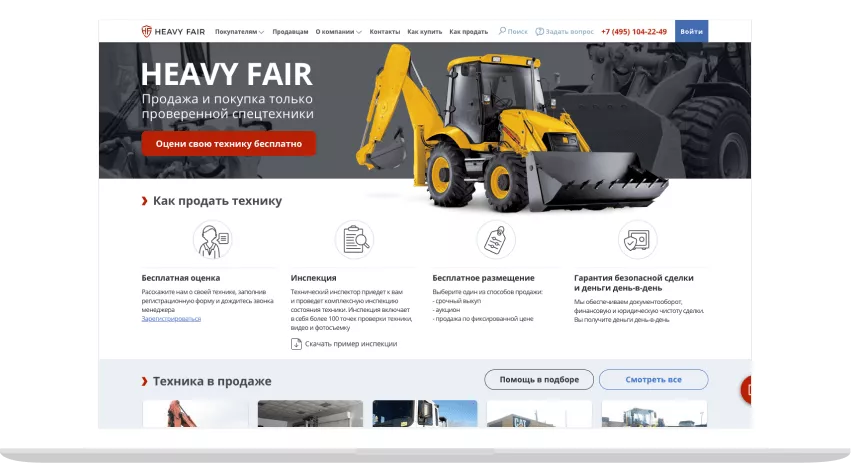Click the red floating widget at right edge
This screenshot has width=851, height=463.
745,389
